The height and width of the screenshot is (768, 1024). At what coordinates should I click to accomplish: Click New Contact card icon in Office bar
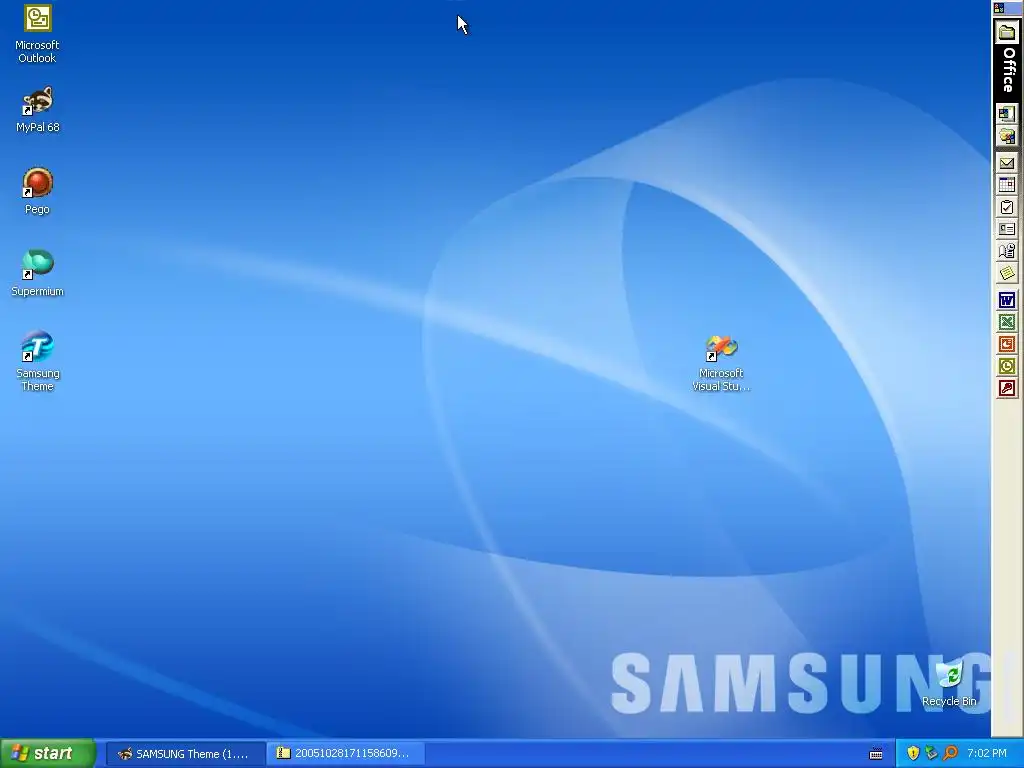click(1007, 229)
